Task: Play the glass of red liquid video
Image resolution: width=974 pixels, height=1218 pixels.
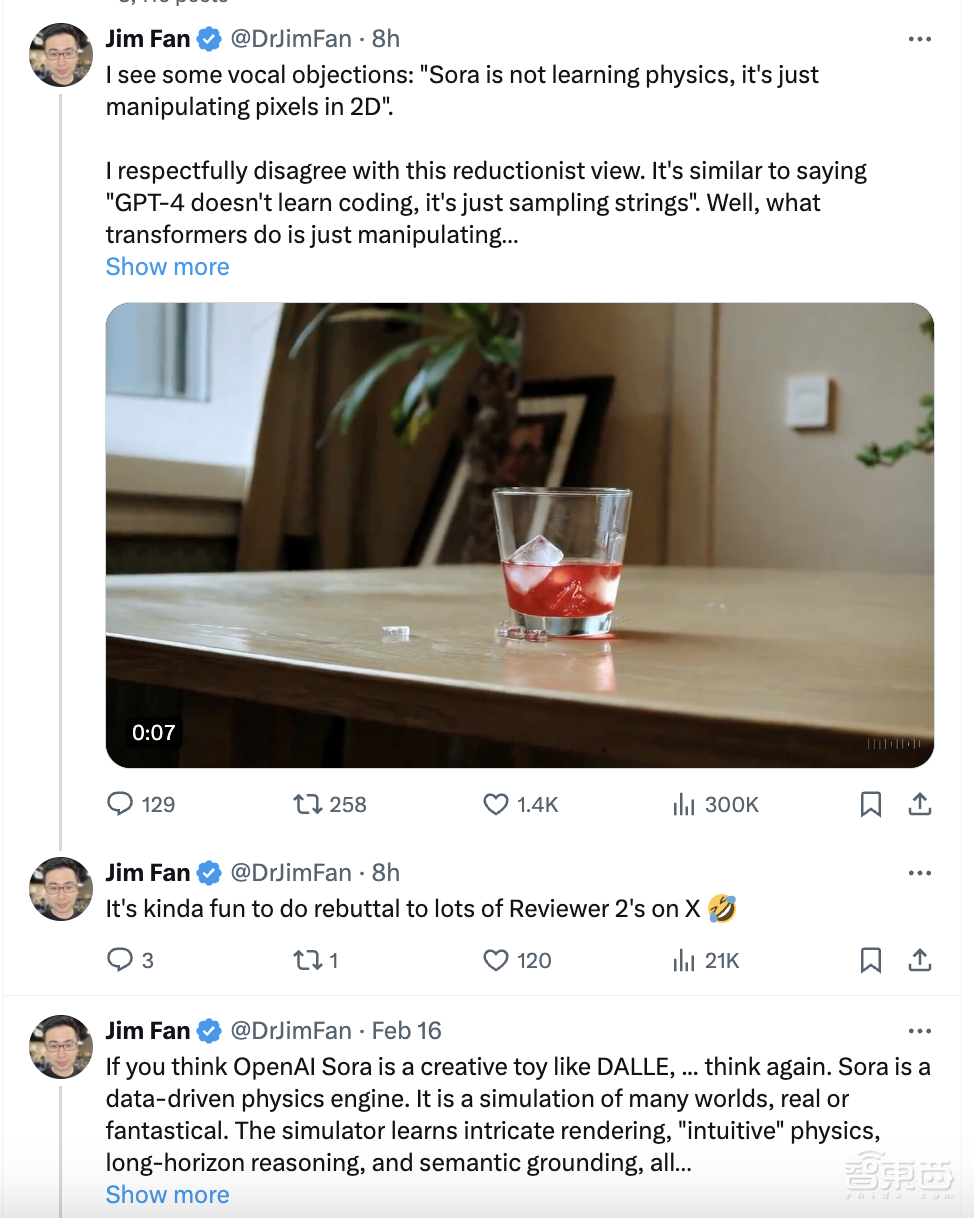Action: point(519,535)
